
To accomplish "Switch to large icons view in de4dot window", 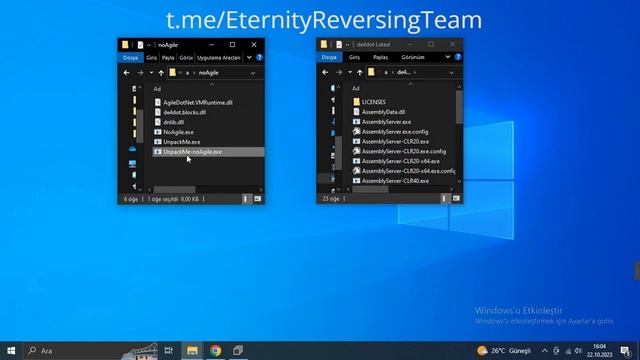I will point(456,198).
